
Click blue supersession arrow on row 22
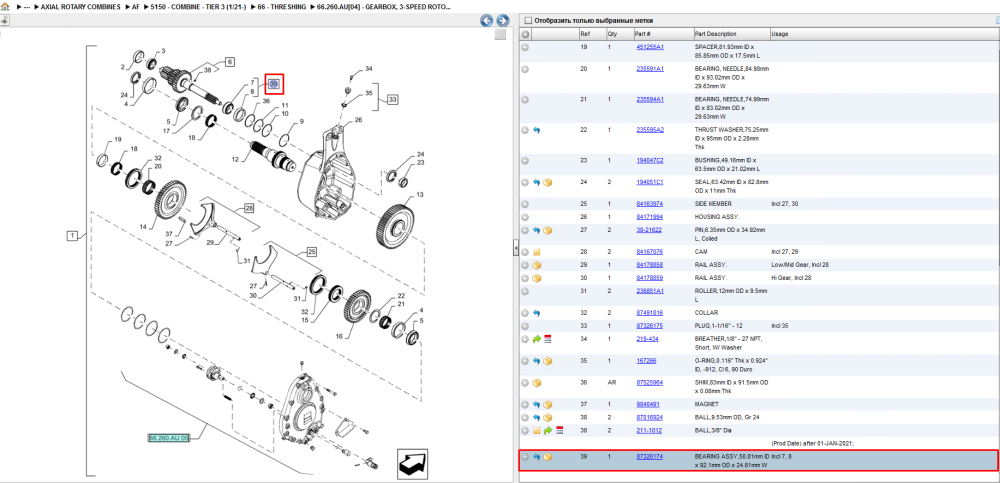pos(536,130)
